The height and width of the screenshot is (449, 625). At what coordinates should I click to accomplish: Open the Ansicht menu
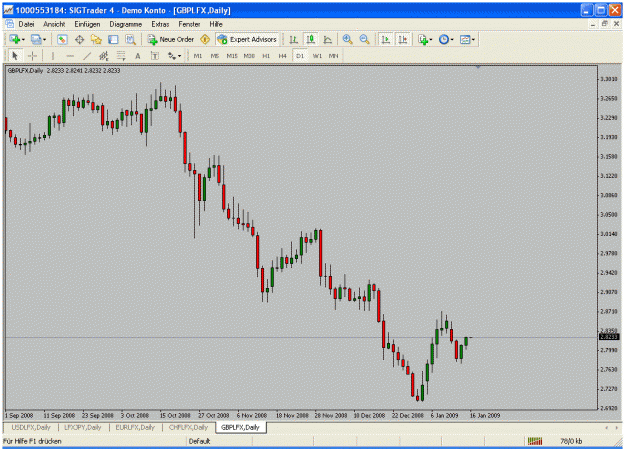[x=54, y=24]
